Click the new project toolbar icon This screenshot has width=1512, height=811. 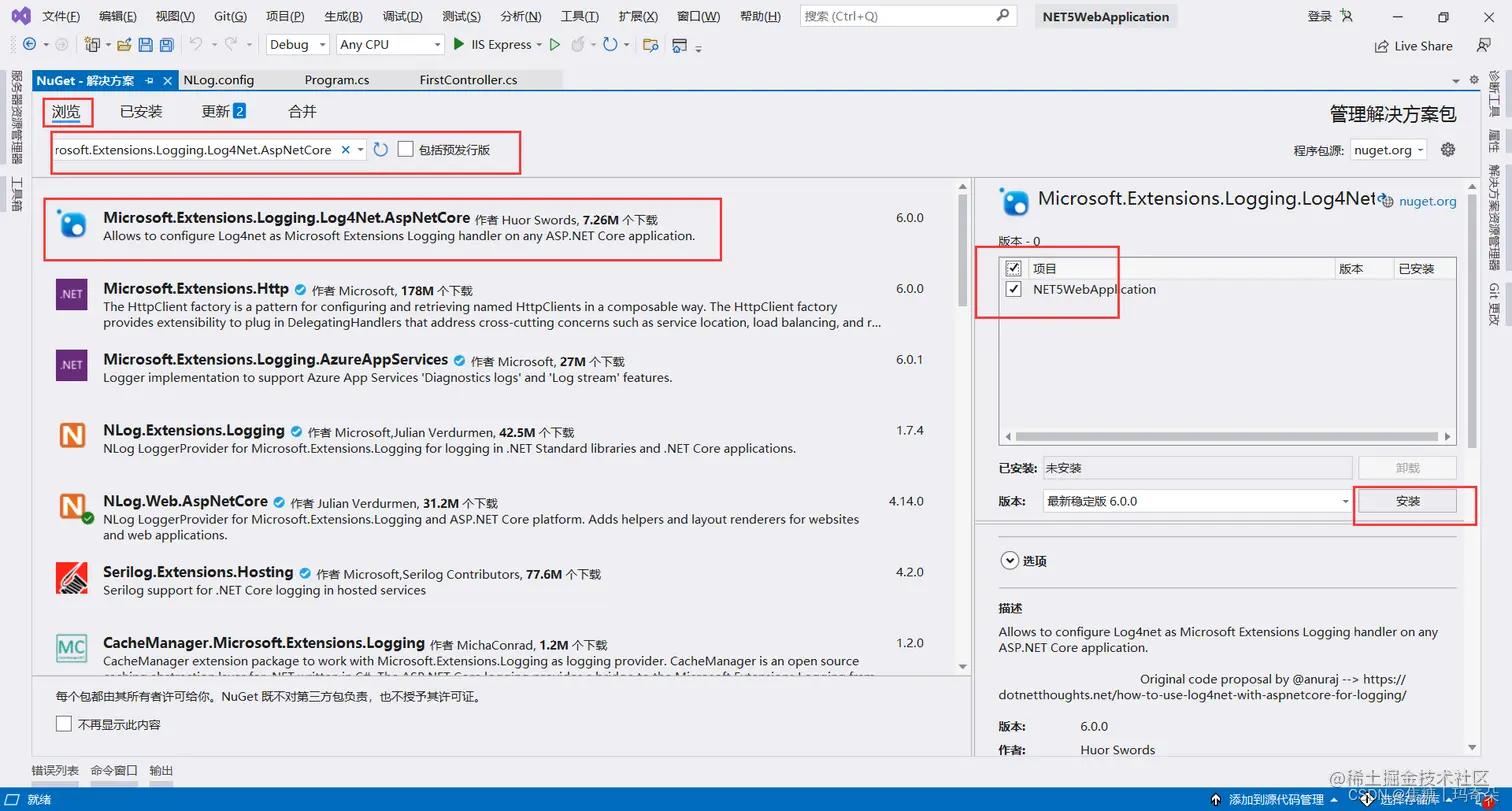(x=92, y=45)
